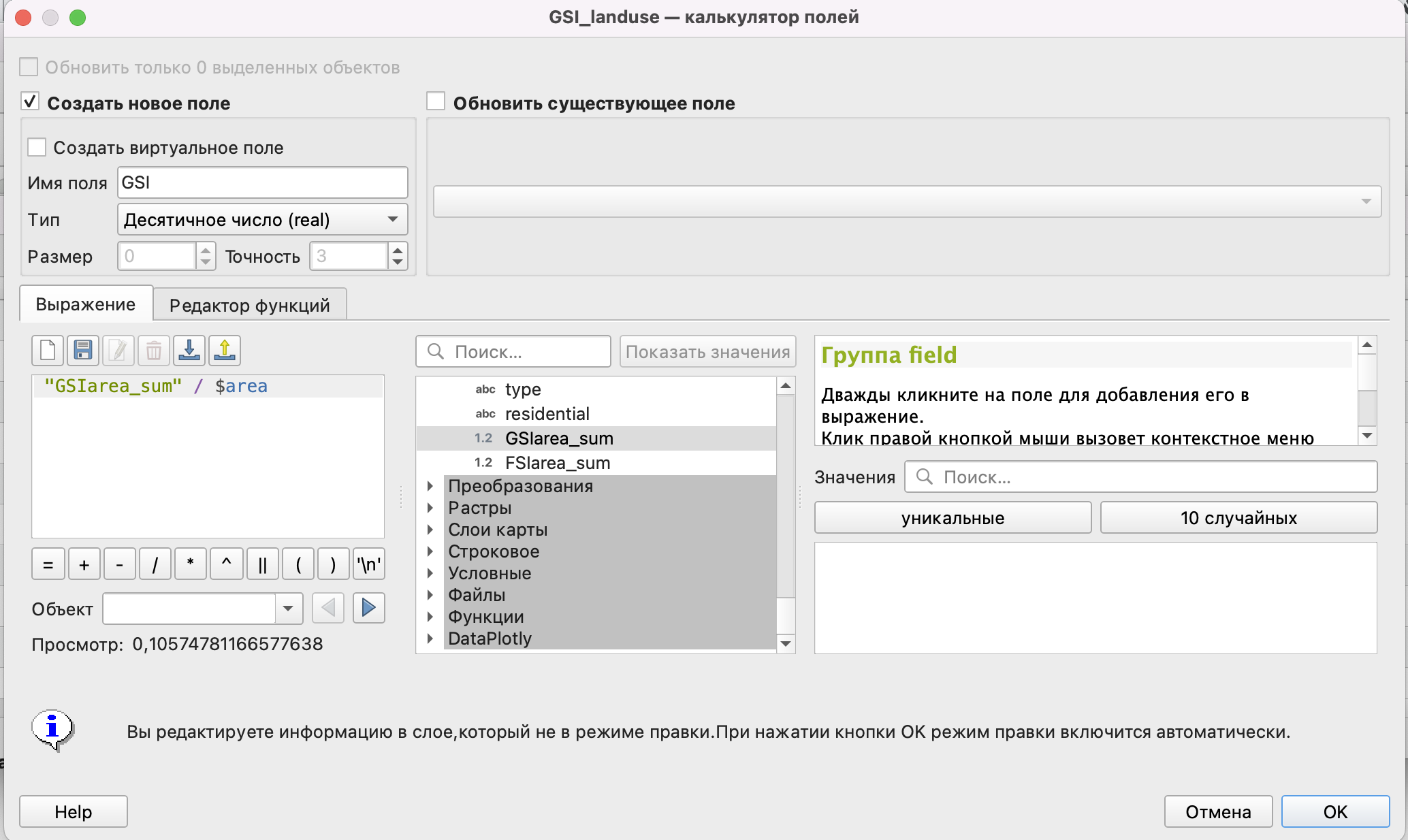The width and height of the screenshot is (1408, 840).
Task: Open the Тип field type dropdown
Action: pos(262,220)
